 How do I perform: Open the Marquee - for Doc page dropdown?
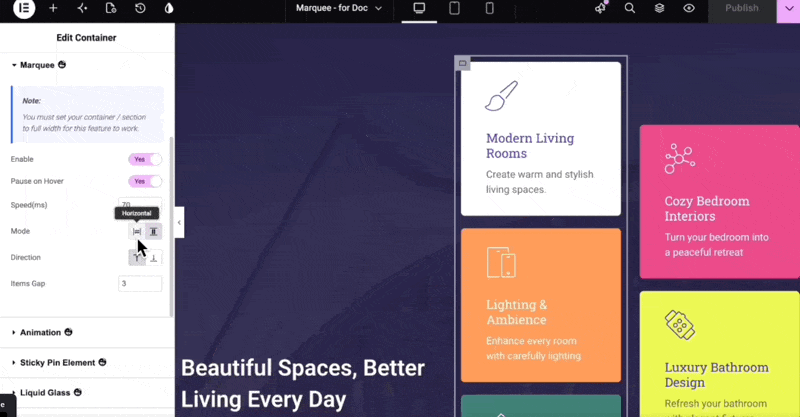pos(339,8)
